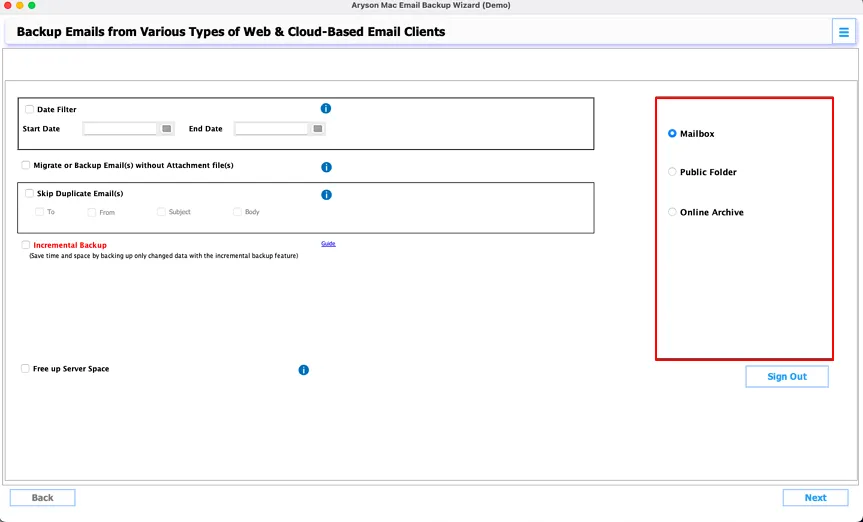Tick the Body duplicate criteria checkbox

coord(237,212)
